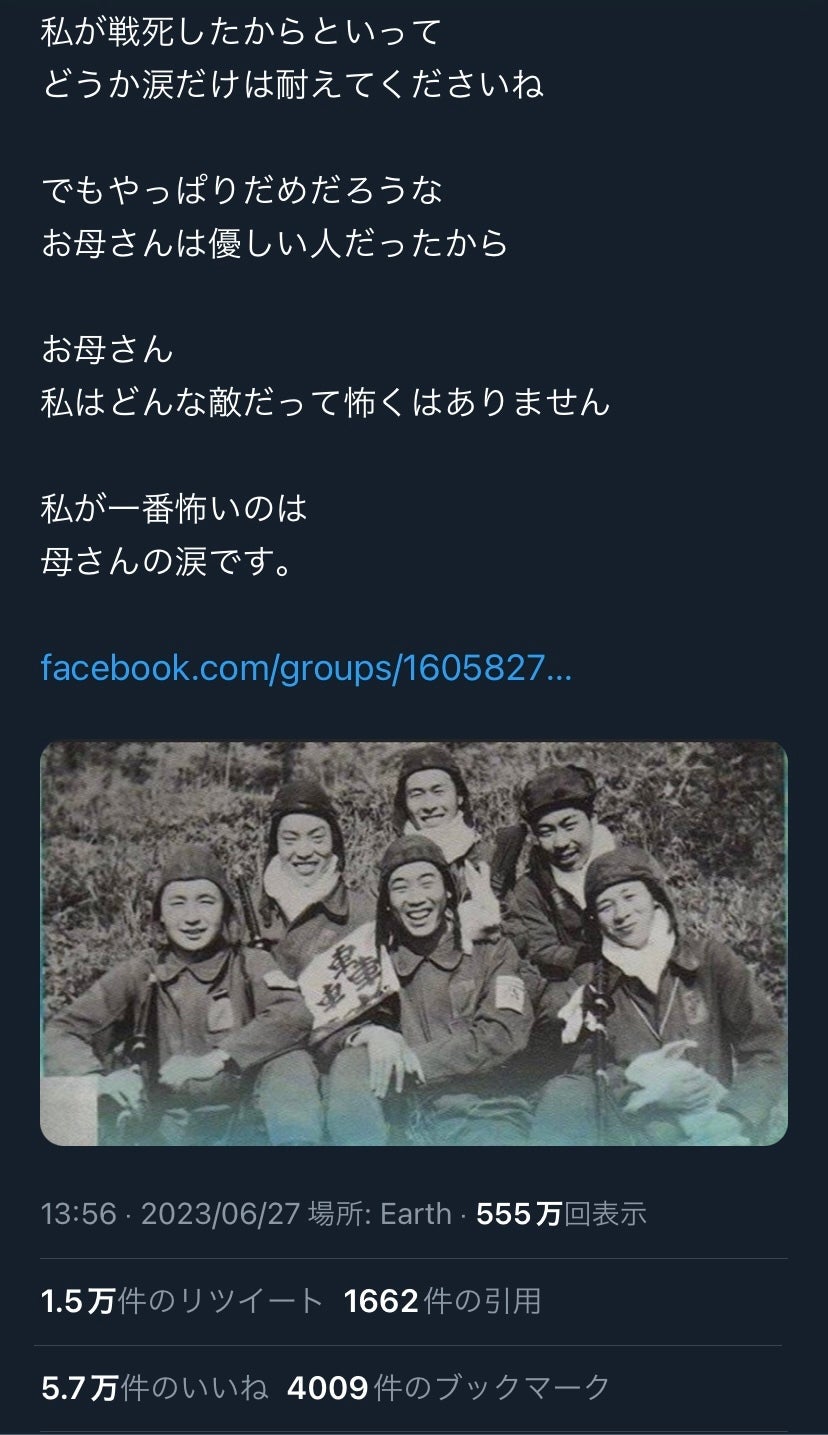This screenshot has height=1435, width=828.
Task: Click the final line 母さんの涙です。
Action: pyautogui.click(x=167, y=562)
